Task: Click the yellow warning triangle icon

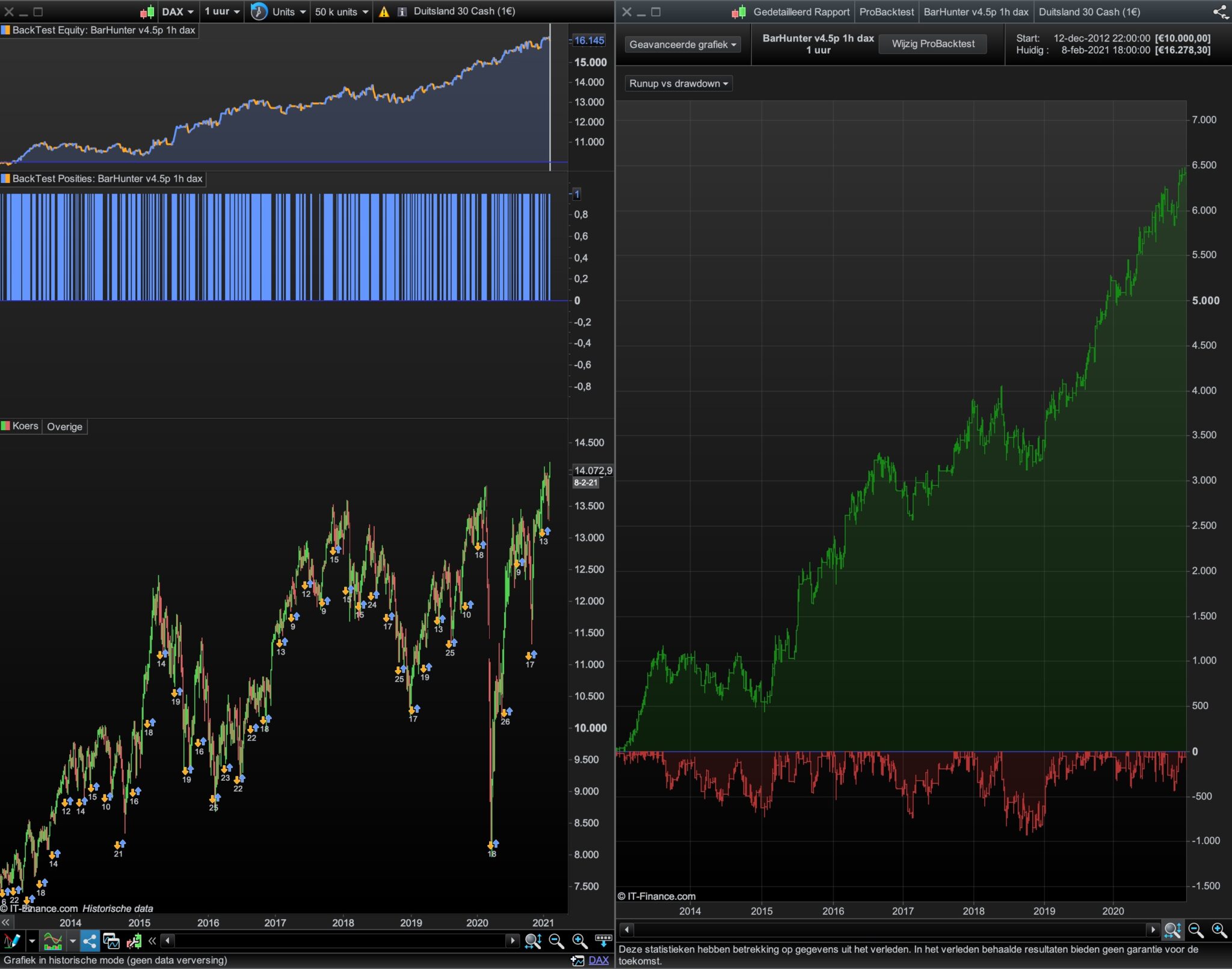Action: (x=384, y=11)
